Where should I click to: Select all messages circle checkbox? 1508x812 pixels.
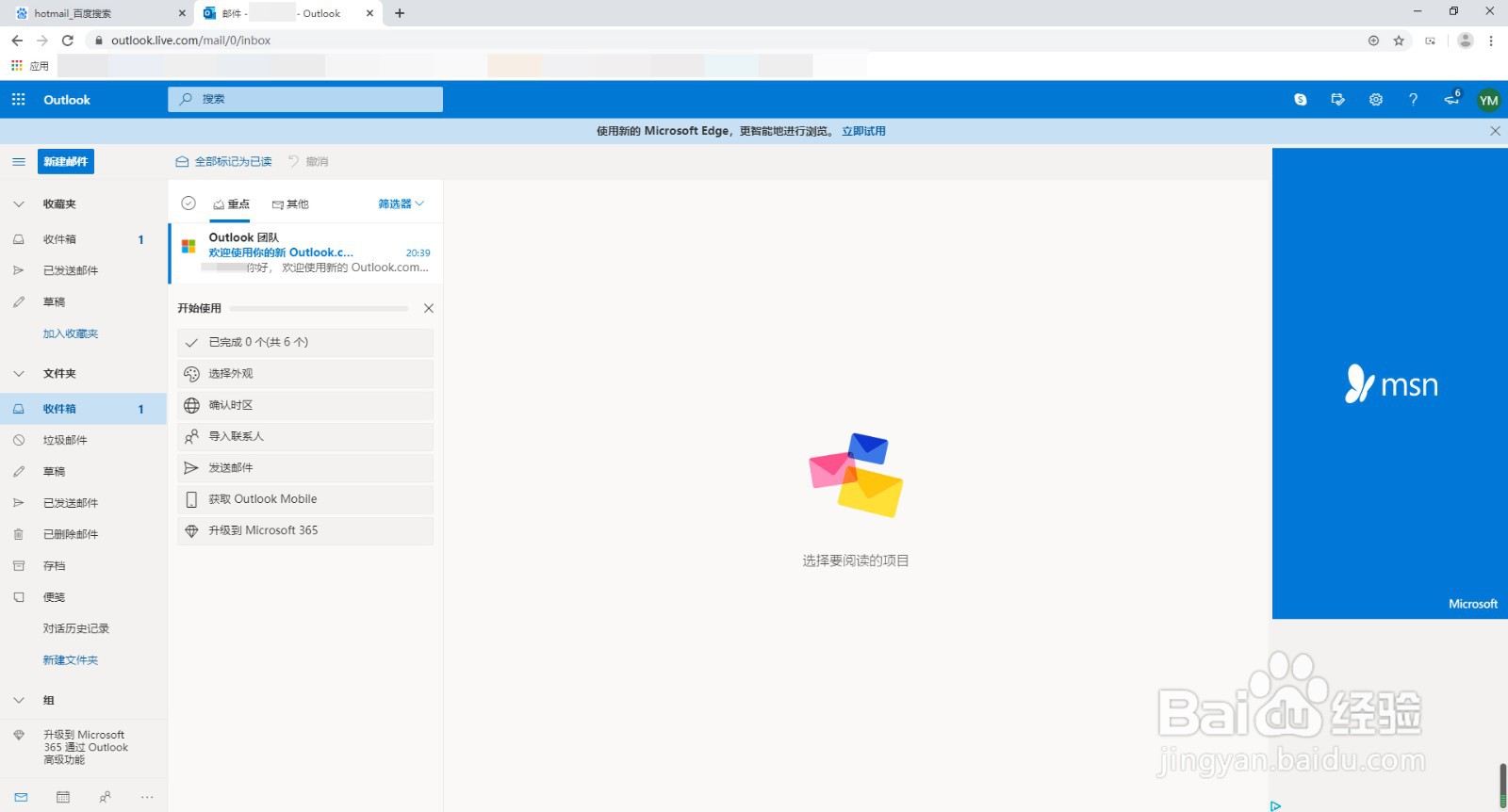tap(188, 203)
